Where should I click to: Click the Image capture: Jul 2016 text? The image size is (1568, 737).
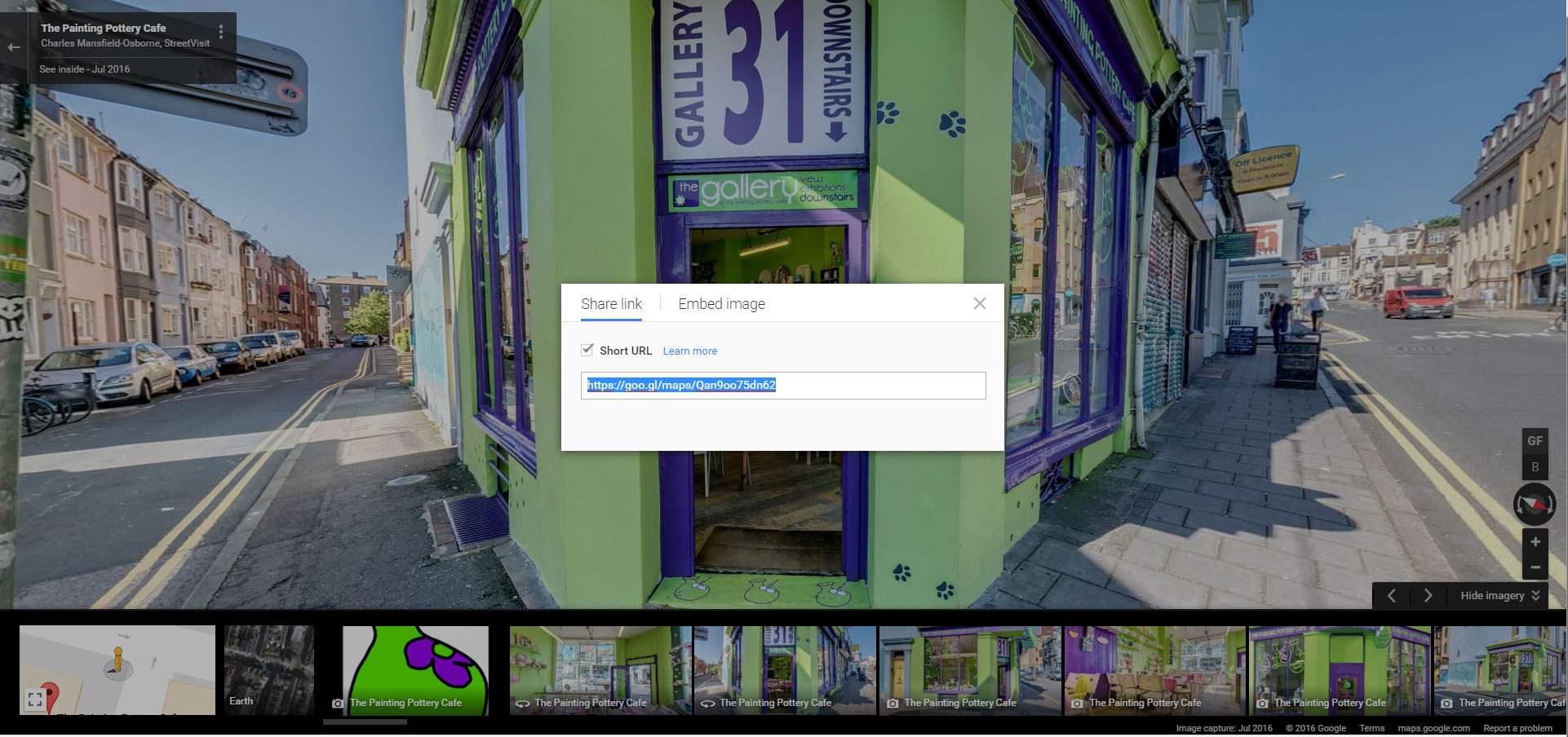[1224, 728]
